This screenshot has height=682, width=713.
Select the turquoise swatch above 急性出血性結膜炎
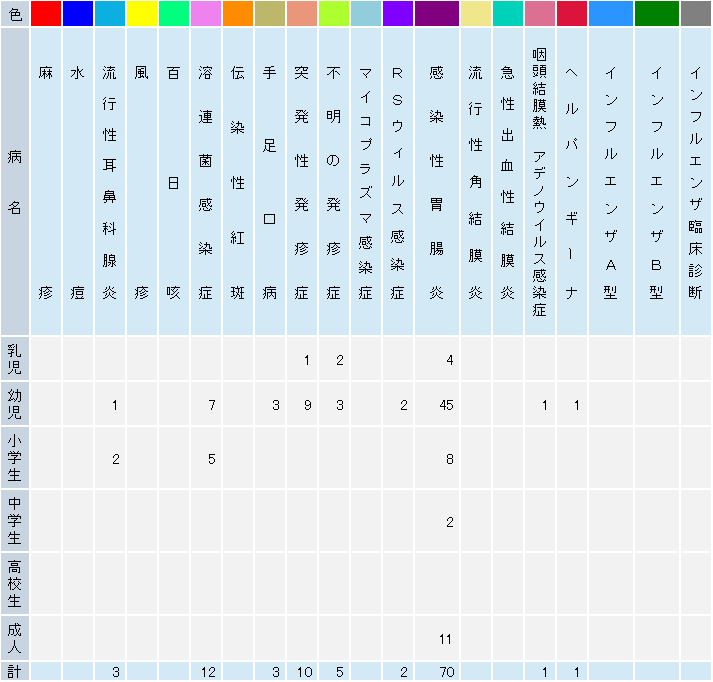(507, 14)
